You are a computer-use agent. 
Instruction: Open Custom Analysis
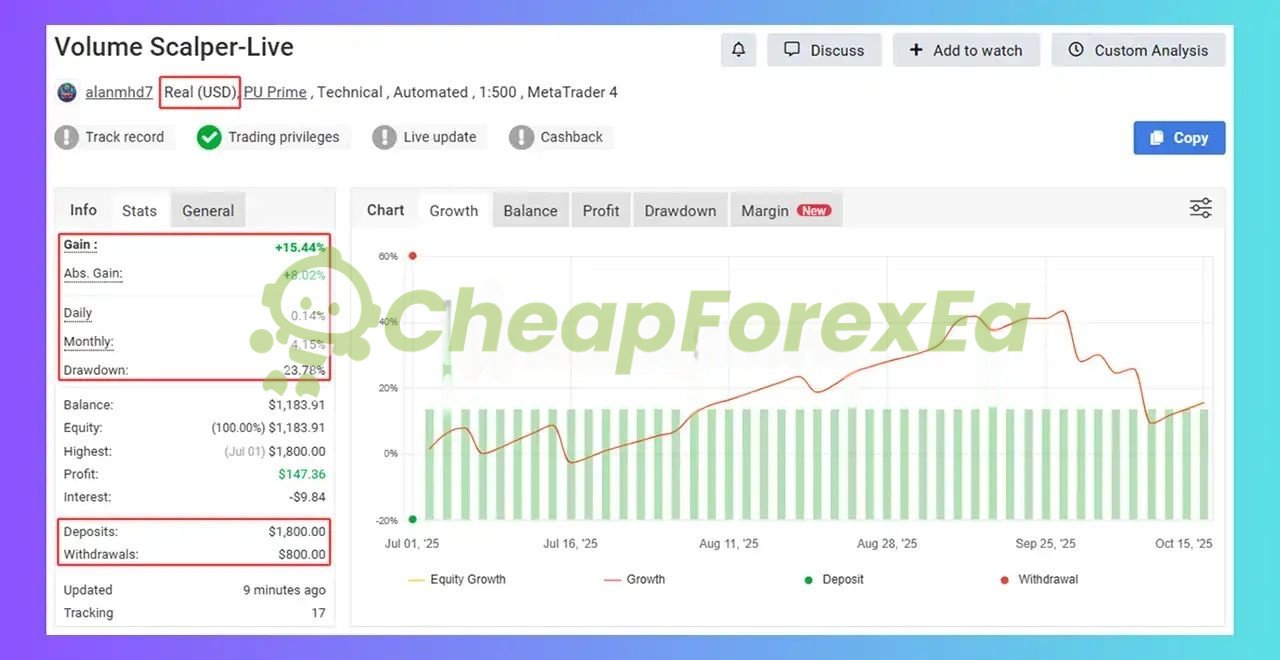(1138, 50)
